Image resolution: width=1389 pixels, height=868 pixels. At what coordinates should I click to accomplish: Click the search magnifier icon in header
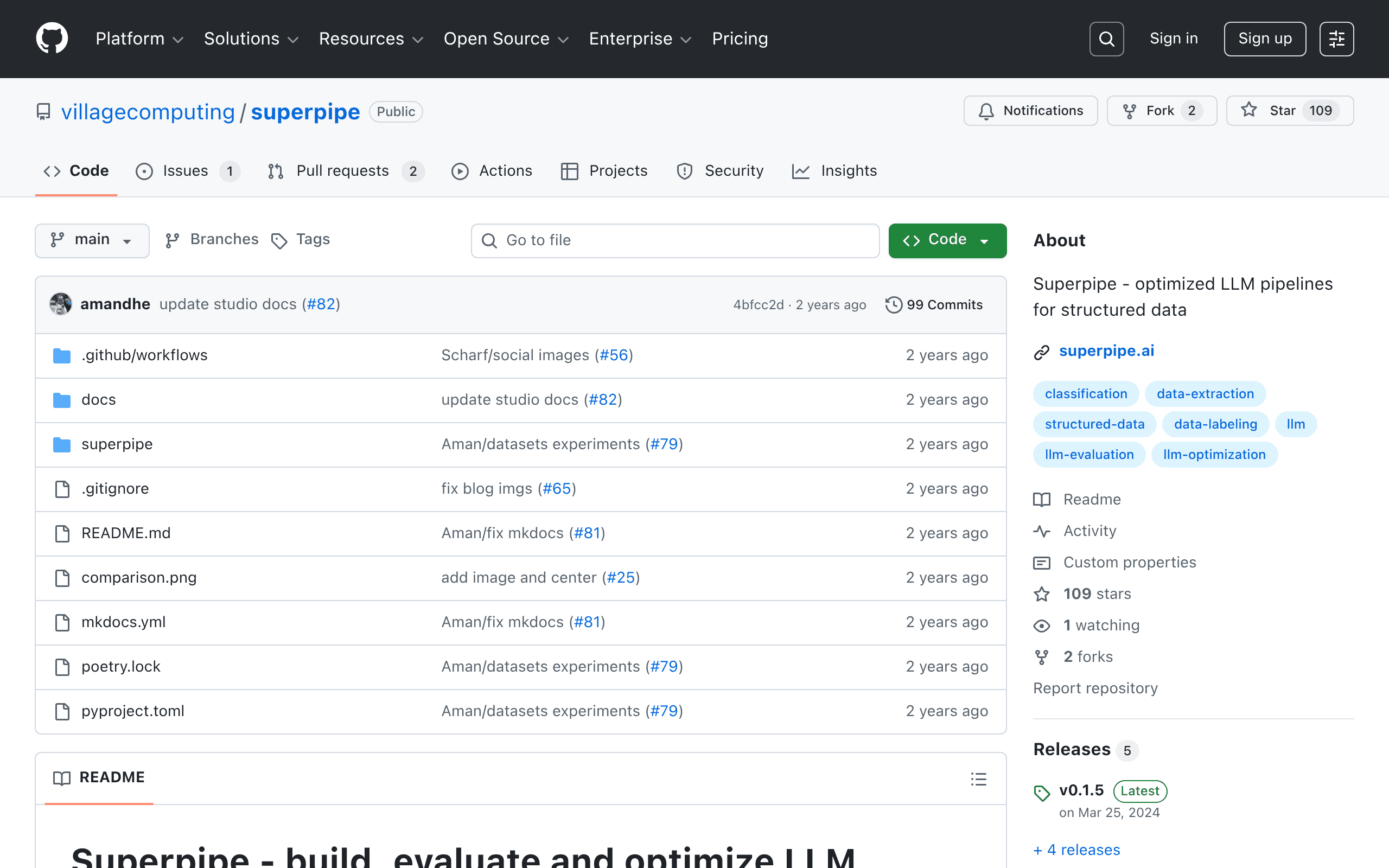(1106, 39)
